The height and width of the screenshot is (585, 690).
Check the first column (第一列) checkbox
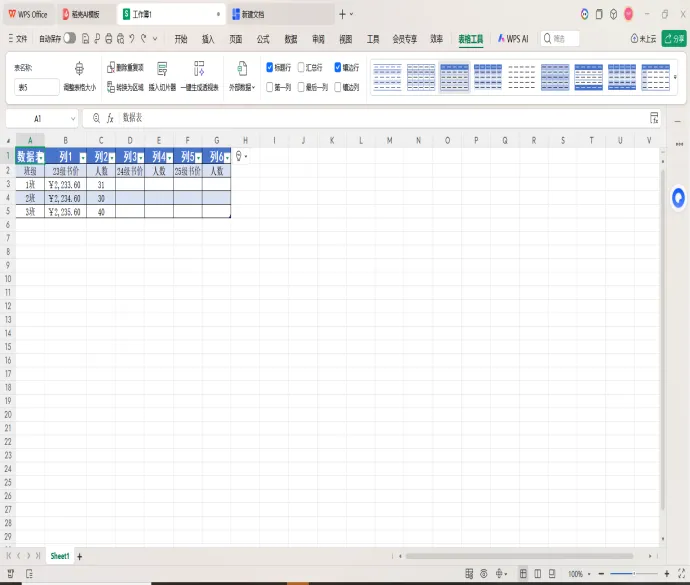(x=270, y=87)
